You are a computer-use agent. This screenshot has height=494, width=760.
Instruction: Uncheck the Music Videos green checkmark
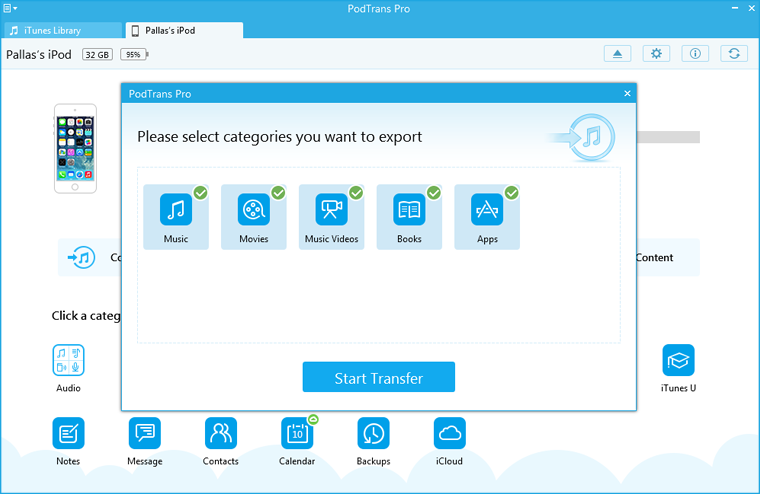[x=356, y=192]
